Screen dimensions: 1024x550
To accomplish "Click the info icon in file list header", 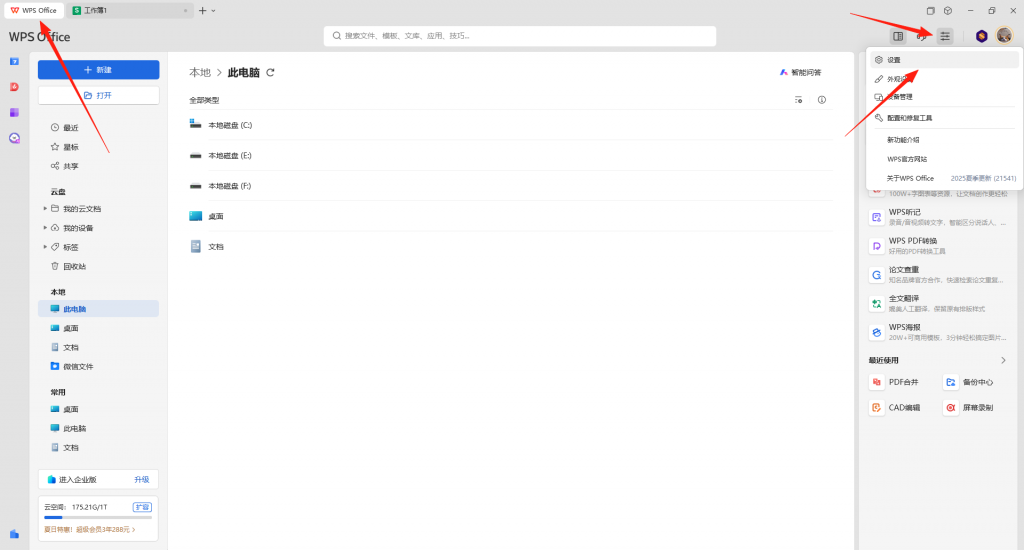I will coord(822,100).
